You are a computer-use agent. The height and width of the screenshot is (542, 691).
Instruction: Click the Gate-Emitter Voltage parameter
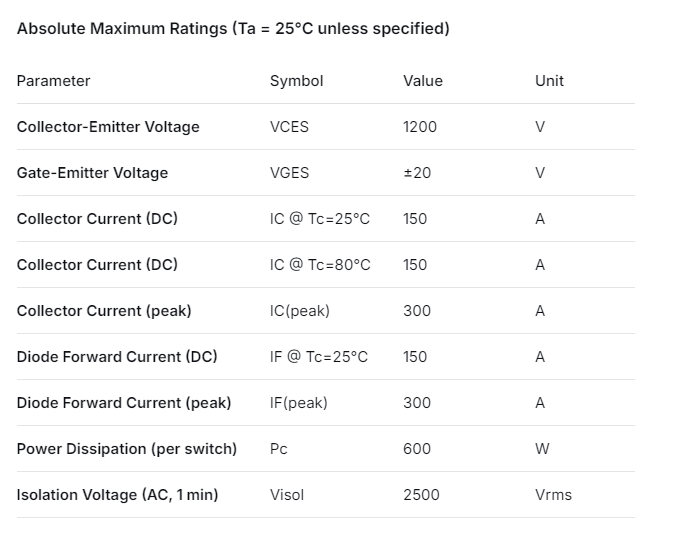[x=92, y=173]
